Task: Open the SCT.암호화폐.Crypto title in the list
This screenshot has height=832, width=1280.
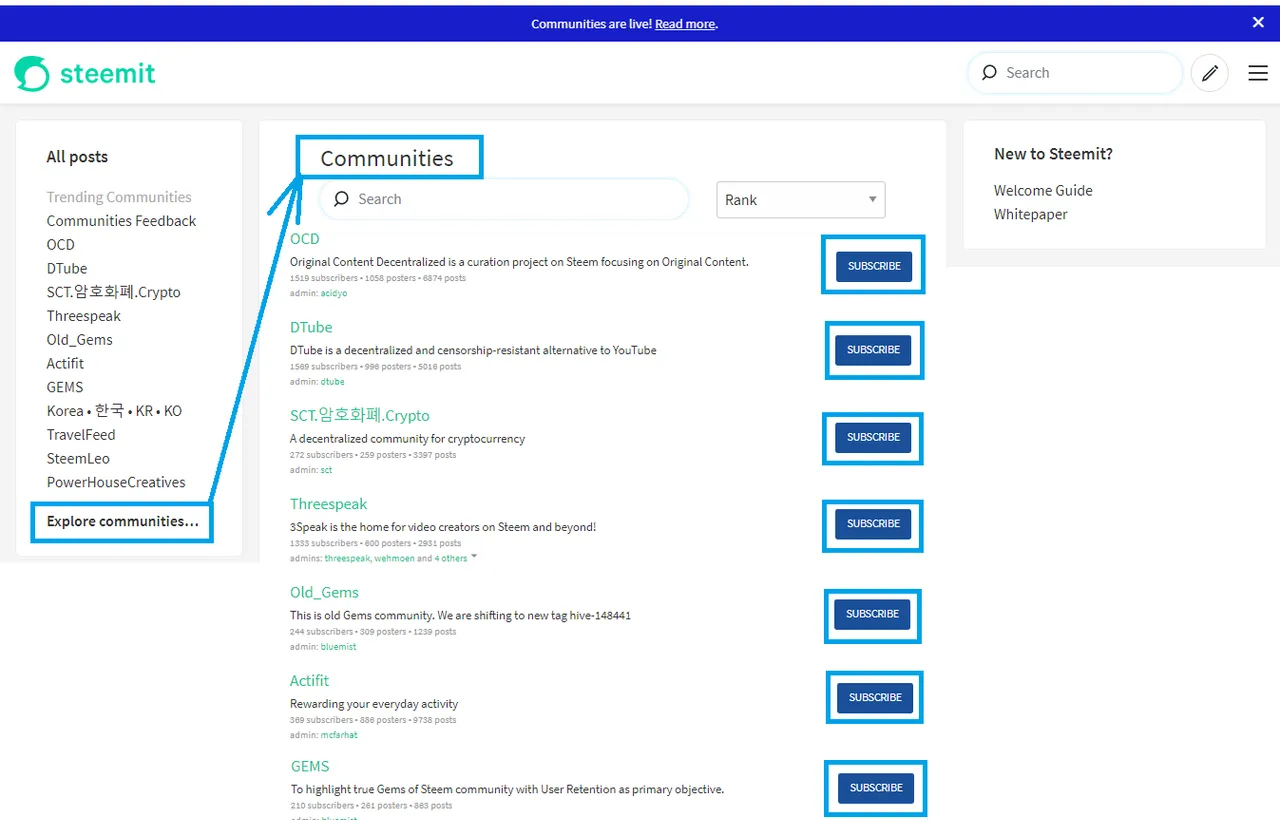Action: [360, 415]
